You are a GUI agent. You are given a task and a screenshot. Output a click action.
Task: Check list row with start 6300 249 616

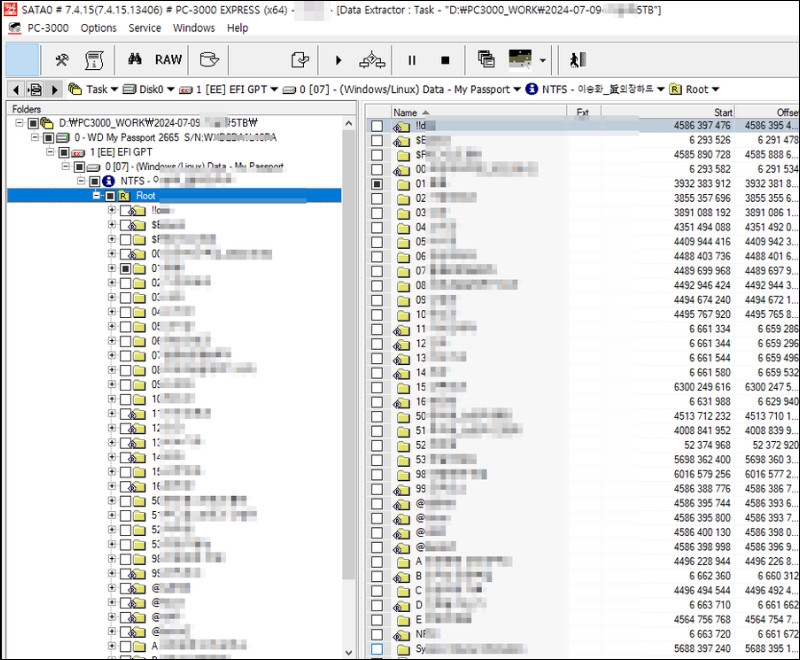(x=377, y=387)
